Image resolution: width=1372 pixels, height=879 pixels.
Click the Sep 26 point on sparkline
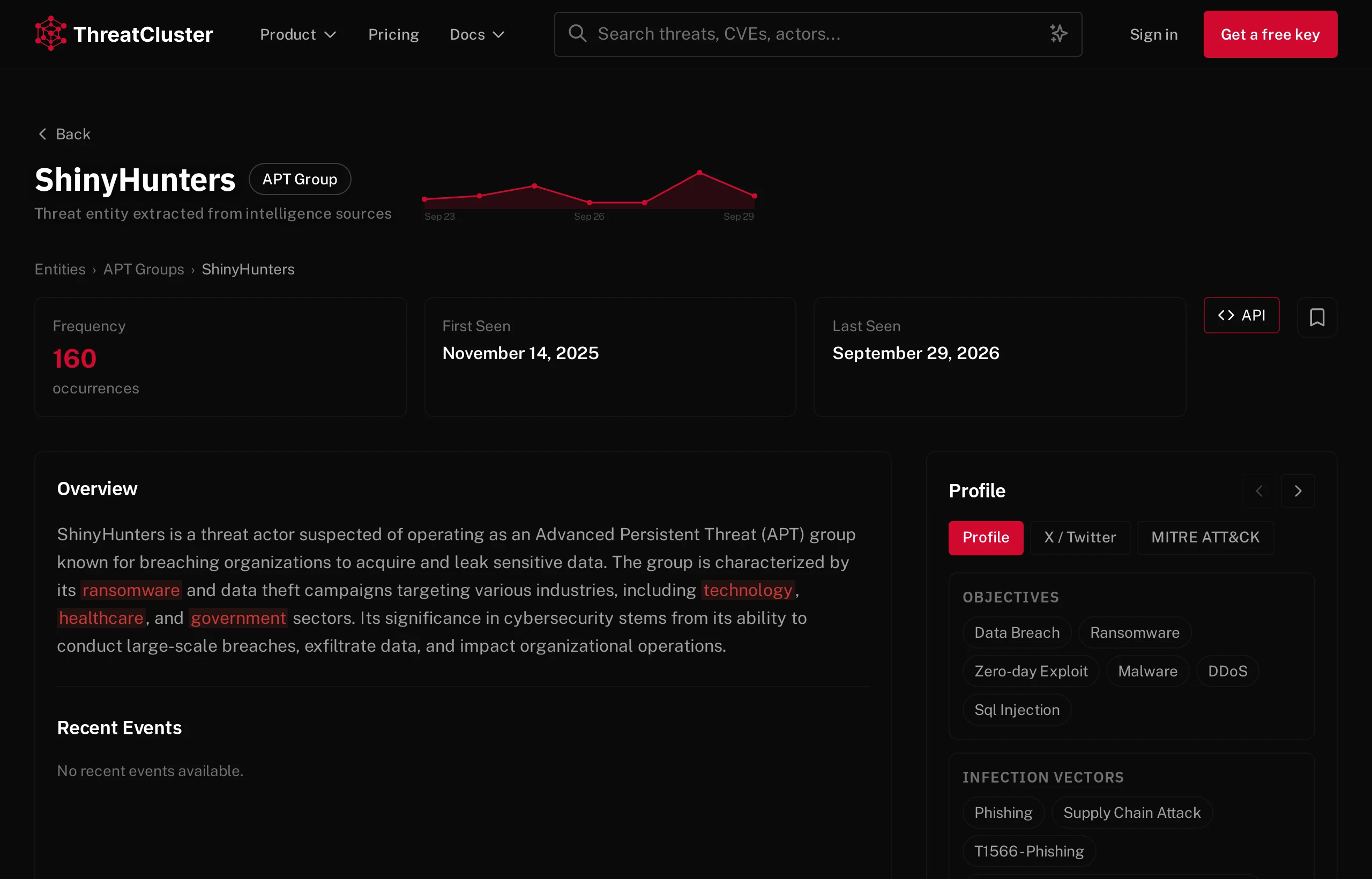590,203
